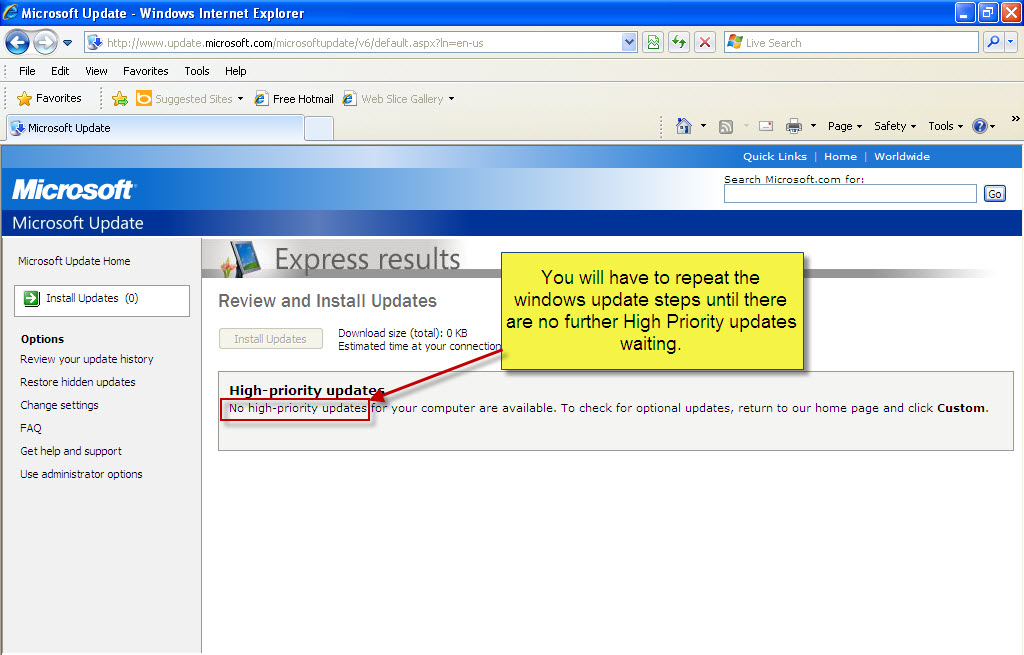Expand the address bar history dropdown
Image resolution: width=1024 pixels, height=655 pixels.
tap(629, 43)
